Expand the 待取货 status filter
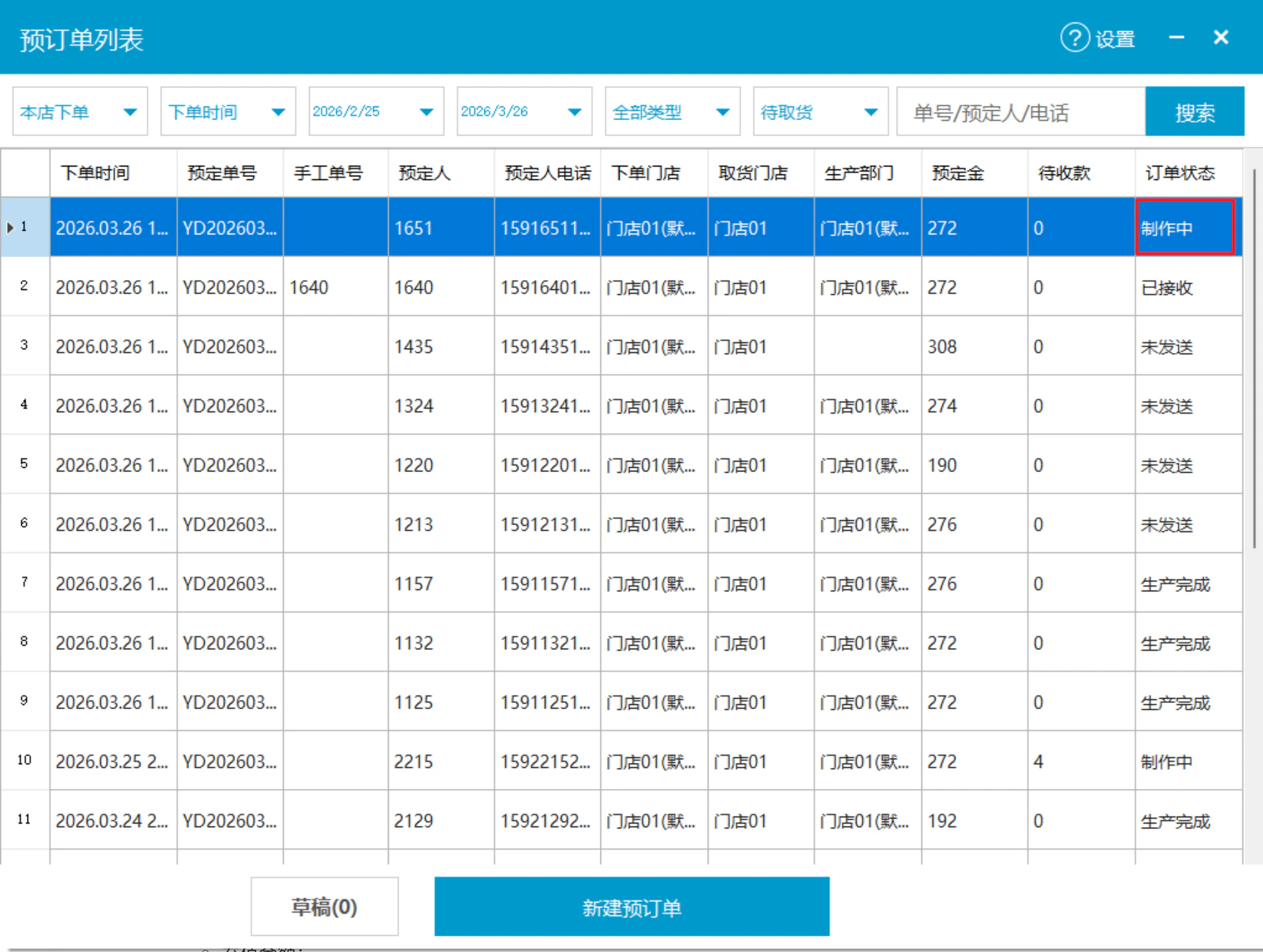The height and width of the screenshot is (952, 1263). pyautogui.click(x=821, y=112)
